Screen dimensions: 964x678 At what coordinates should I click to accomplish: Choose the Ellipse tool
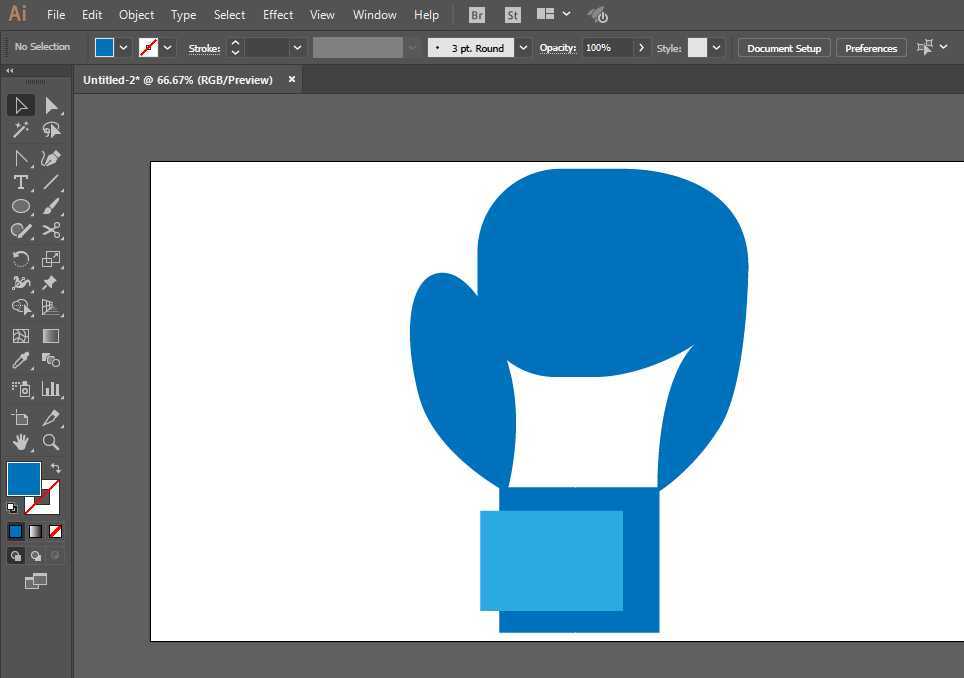tap(20, 206)
